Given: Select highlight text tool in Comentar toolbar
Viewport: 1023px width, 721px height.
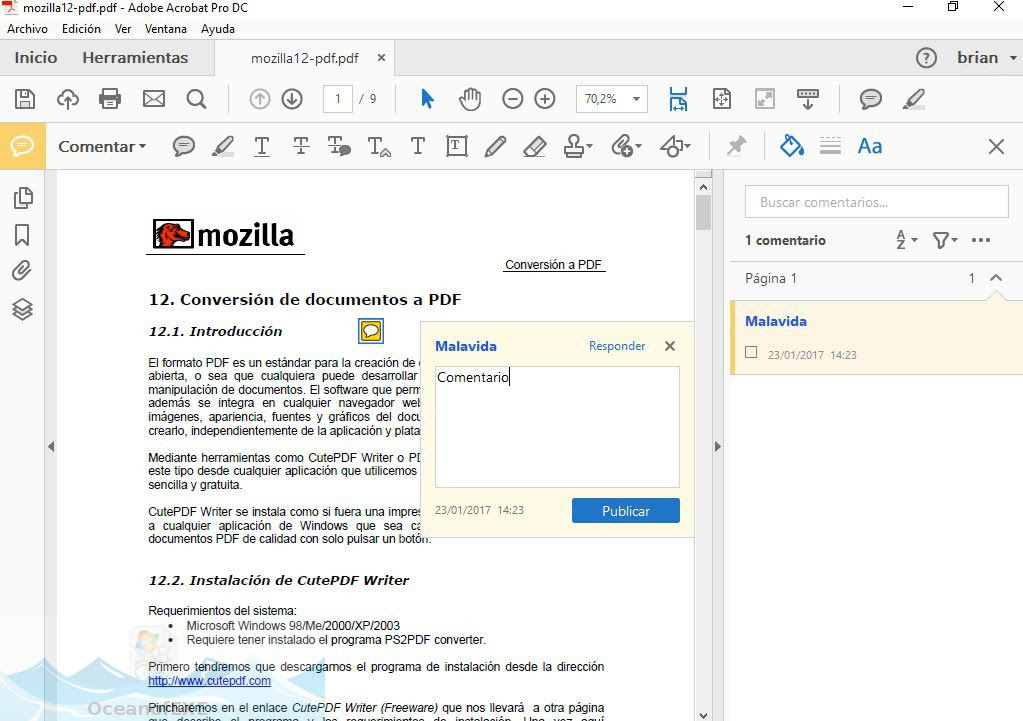Looking at the screenshot, I should pyautogui.click(x=223, y=146).
